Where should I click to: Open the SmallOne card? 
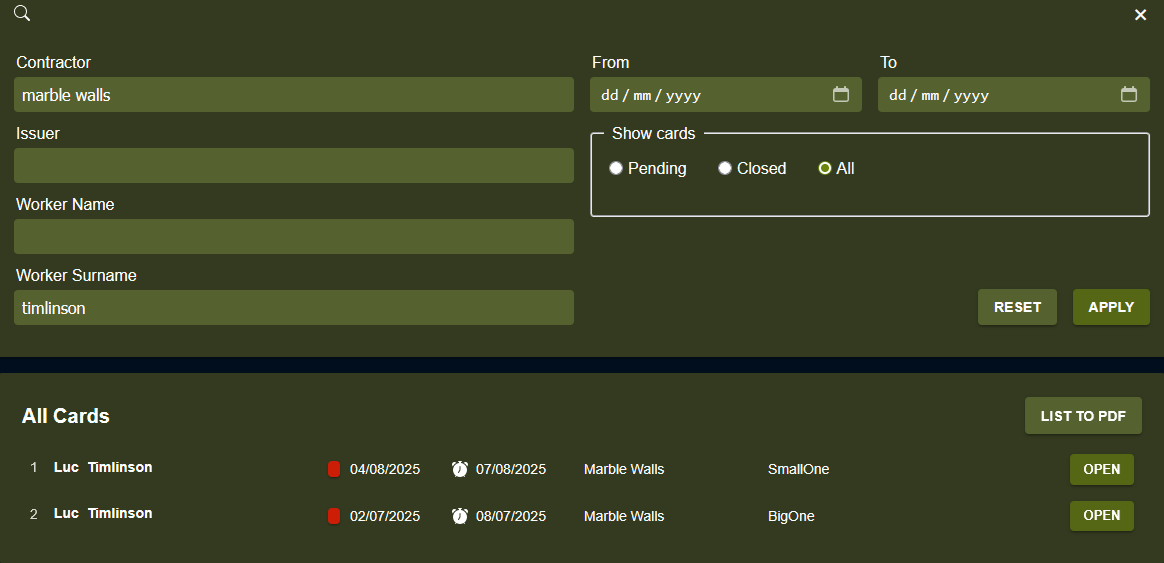coord(1101,469)
